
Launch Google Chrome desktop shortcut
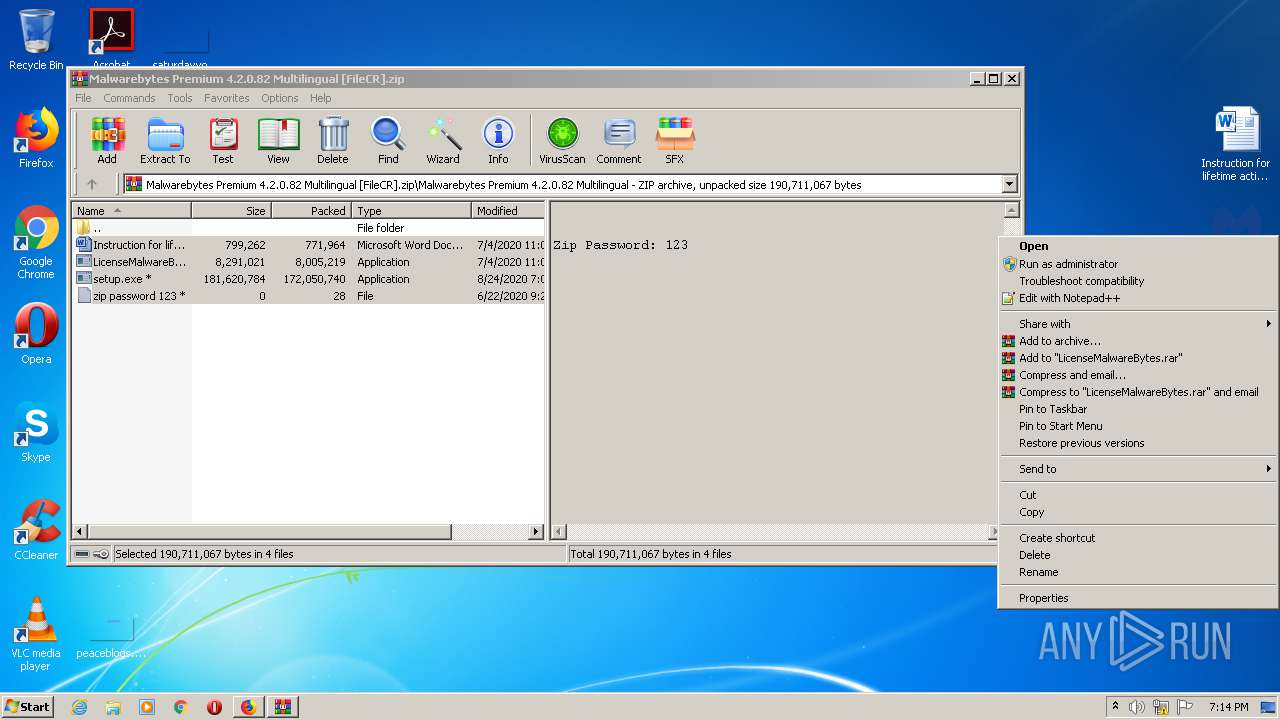point(36,243)
